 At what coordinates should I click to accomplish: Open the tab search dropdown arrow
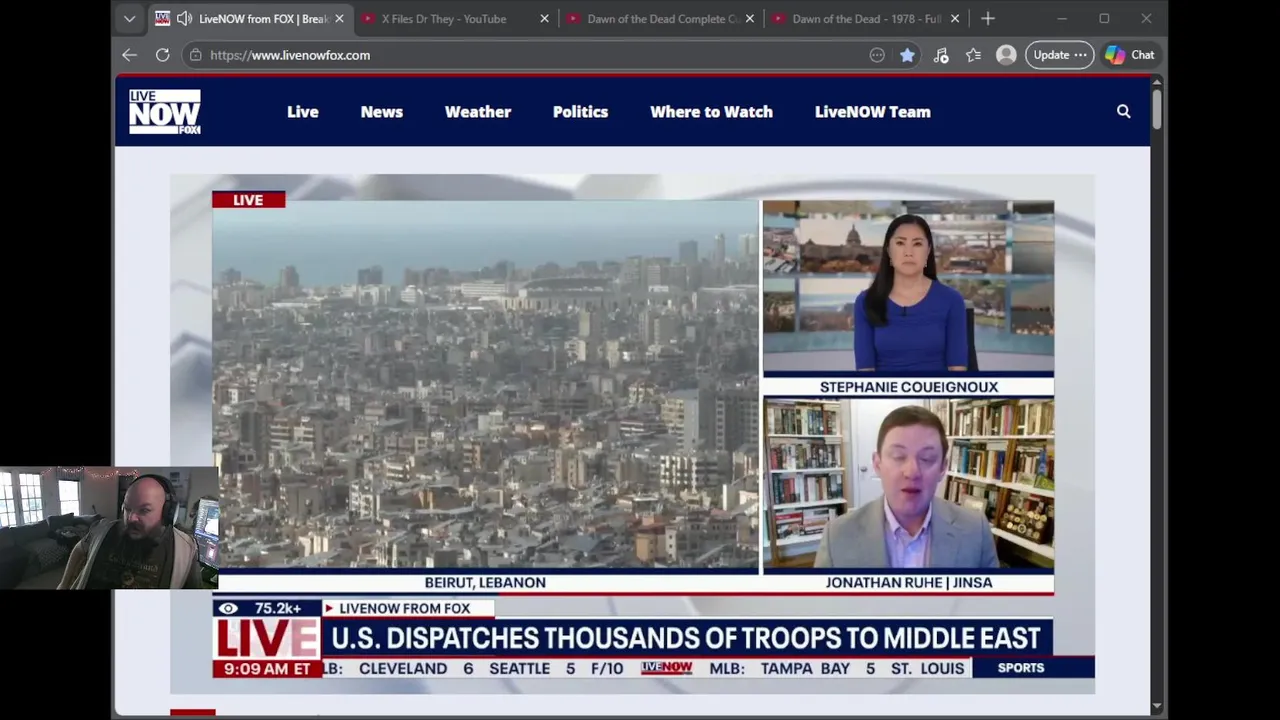tap(129, 19)
